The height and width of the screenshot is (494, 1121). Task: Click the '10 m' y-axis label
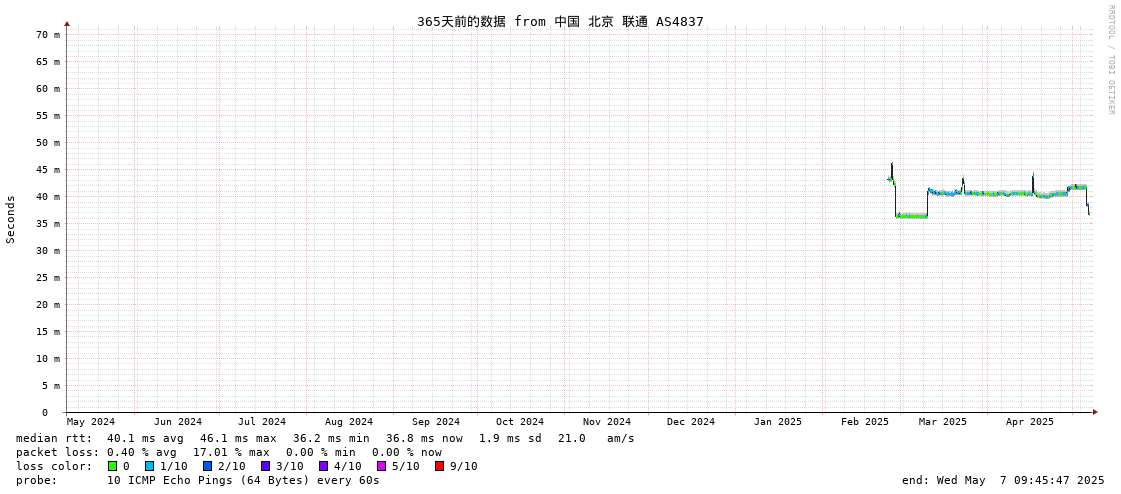48,359
